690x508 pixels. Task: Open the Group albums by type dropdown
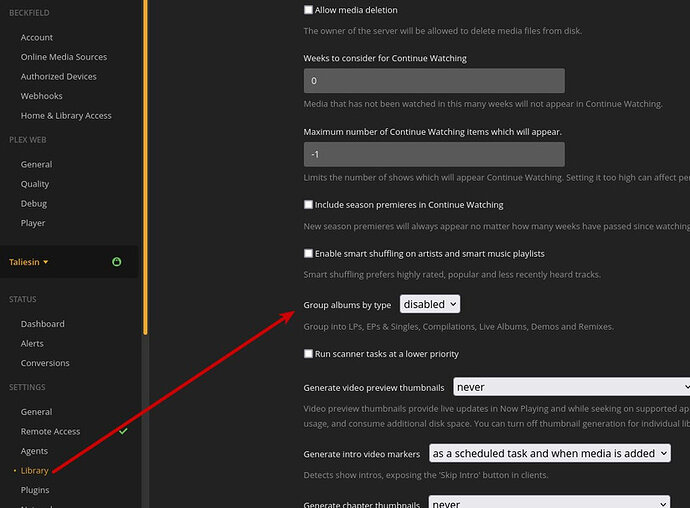click(430, 304)
